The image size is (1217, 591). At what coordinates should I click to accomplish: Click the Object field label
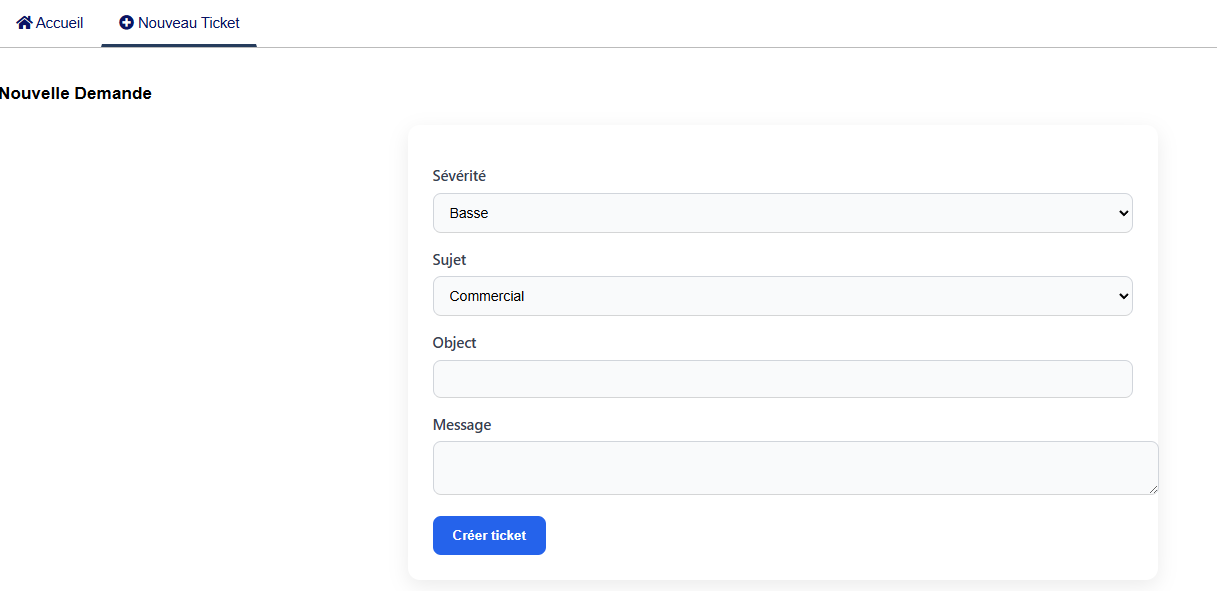pos(454,343)
